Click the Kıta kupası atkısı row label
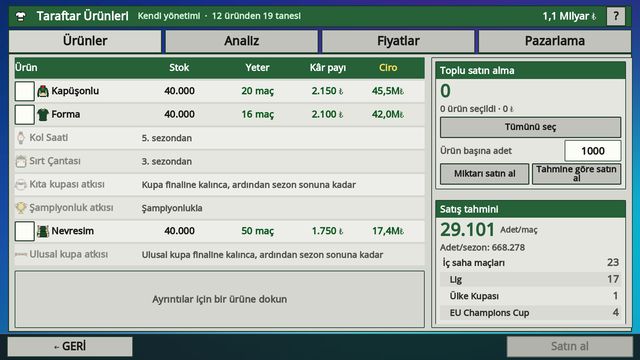This screenshot has height=360, width=640. pos(67,184)
